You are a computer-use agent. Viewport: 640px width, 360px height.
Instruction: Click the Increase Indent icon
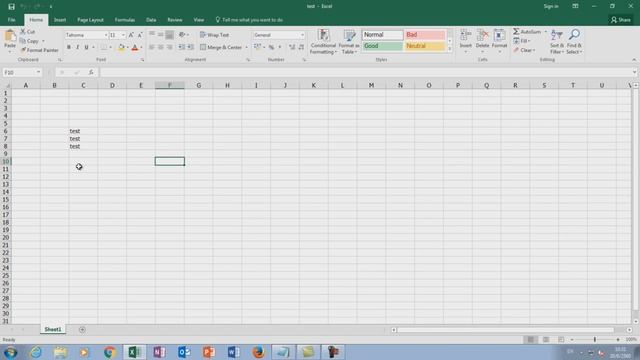[x=190, y=47]
